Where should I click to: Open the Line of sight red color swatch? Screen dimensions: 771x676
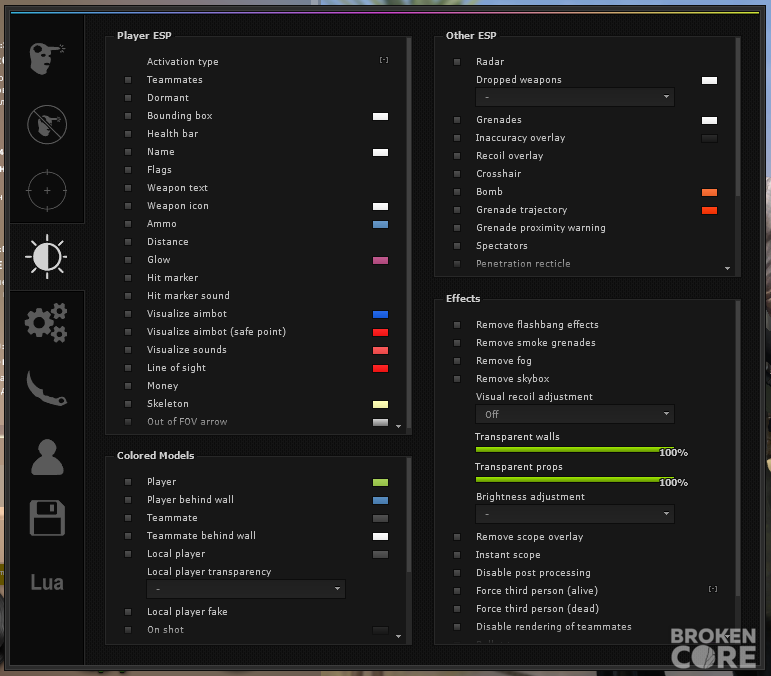pyautogui.click(x=380, y=368)
